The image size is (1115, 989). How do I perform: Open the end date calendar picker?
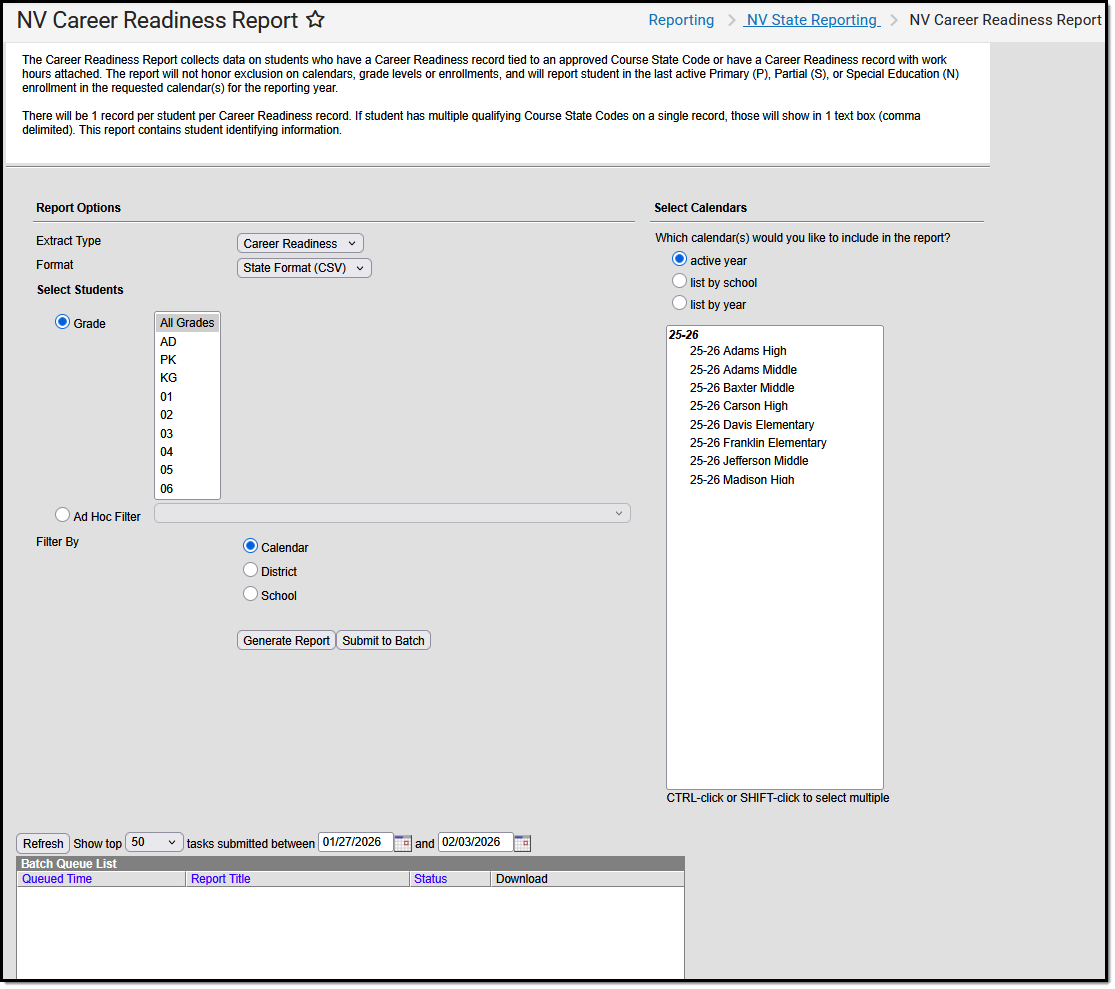[521, 843]
